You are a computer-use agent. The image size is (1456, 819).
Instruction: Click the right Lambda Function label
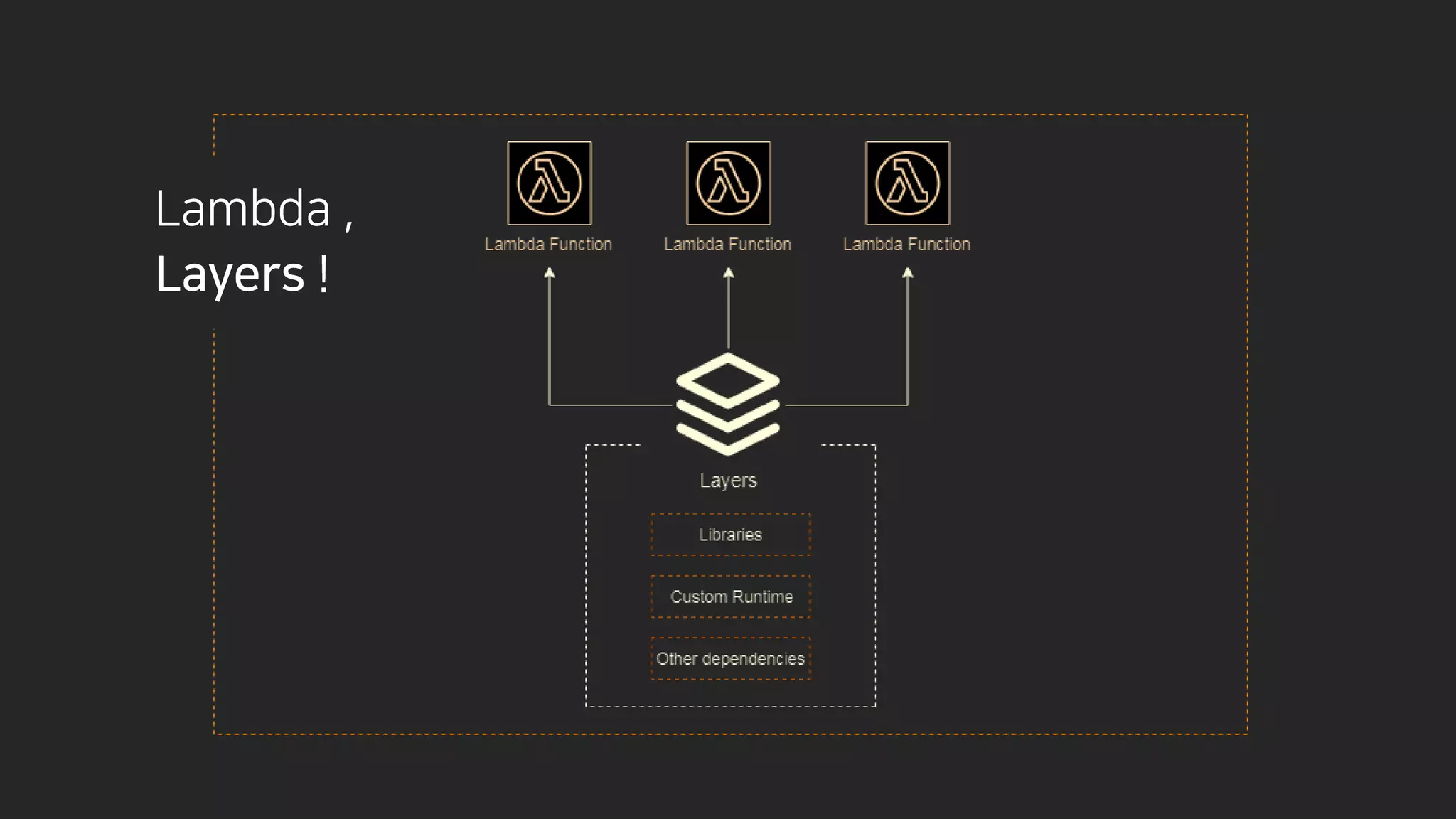click(x=906, y=245)
